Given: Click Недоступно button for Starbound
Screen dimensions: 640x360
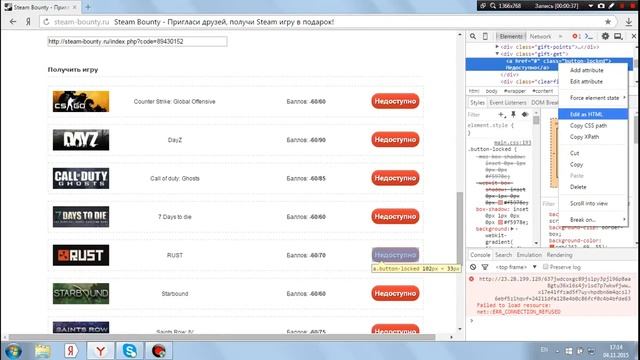Looking at the screenshot, I should (x=395, y=293).
